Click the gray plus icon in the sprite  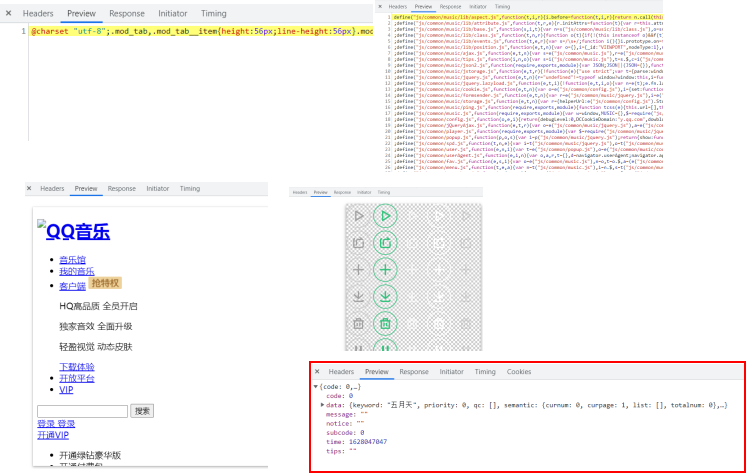pos(359,270)
